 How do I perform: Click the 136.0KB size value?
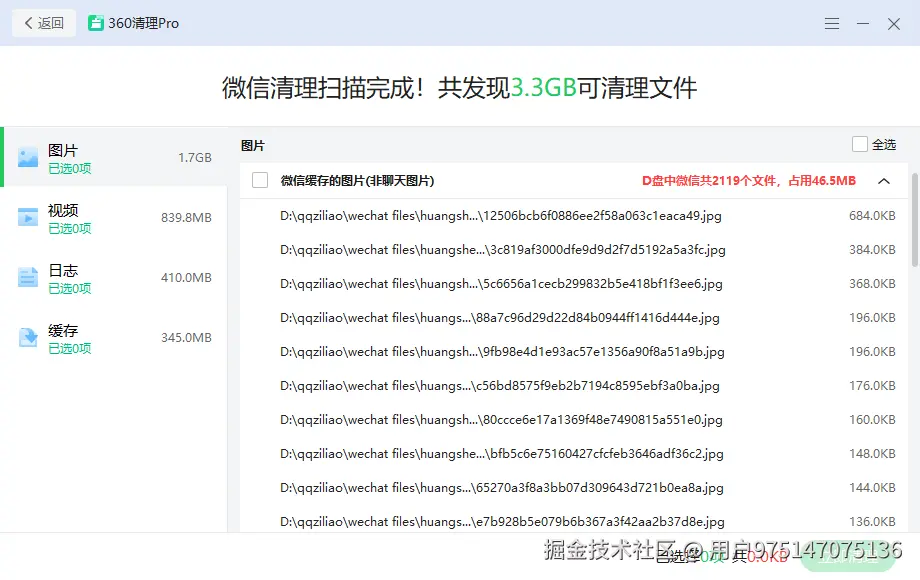click(x=872, y=521)
